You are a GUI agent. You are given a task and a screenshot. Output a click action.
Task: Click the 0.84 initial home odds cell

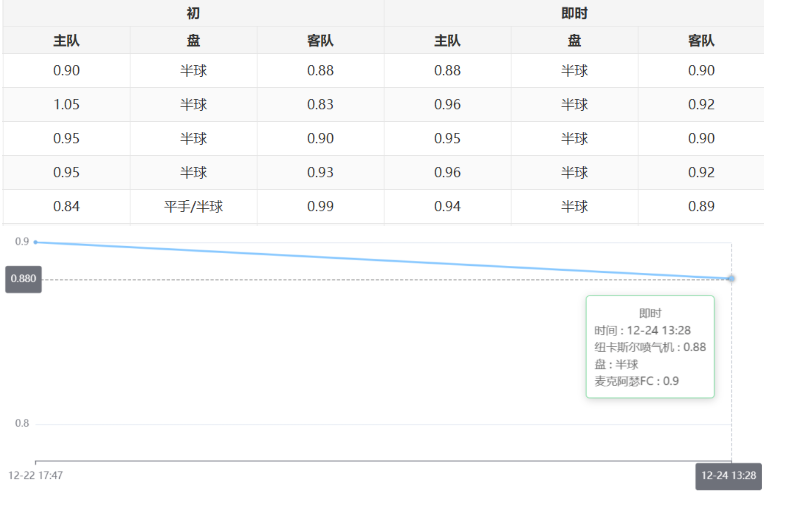(66, 207)
